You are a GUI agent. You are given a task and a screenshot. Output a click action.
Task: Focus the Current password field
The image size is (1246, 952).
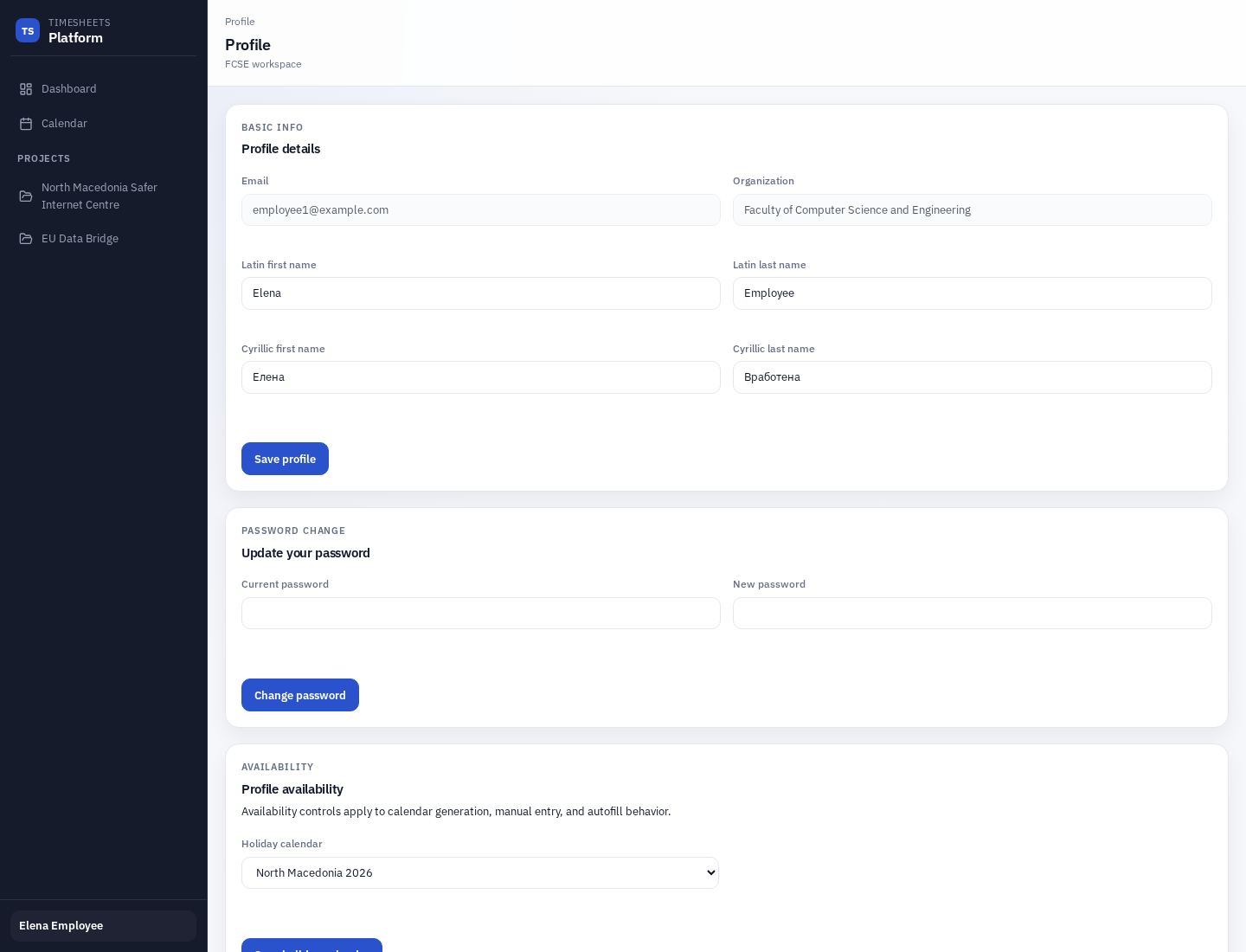coord(481,613)
